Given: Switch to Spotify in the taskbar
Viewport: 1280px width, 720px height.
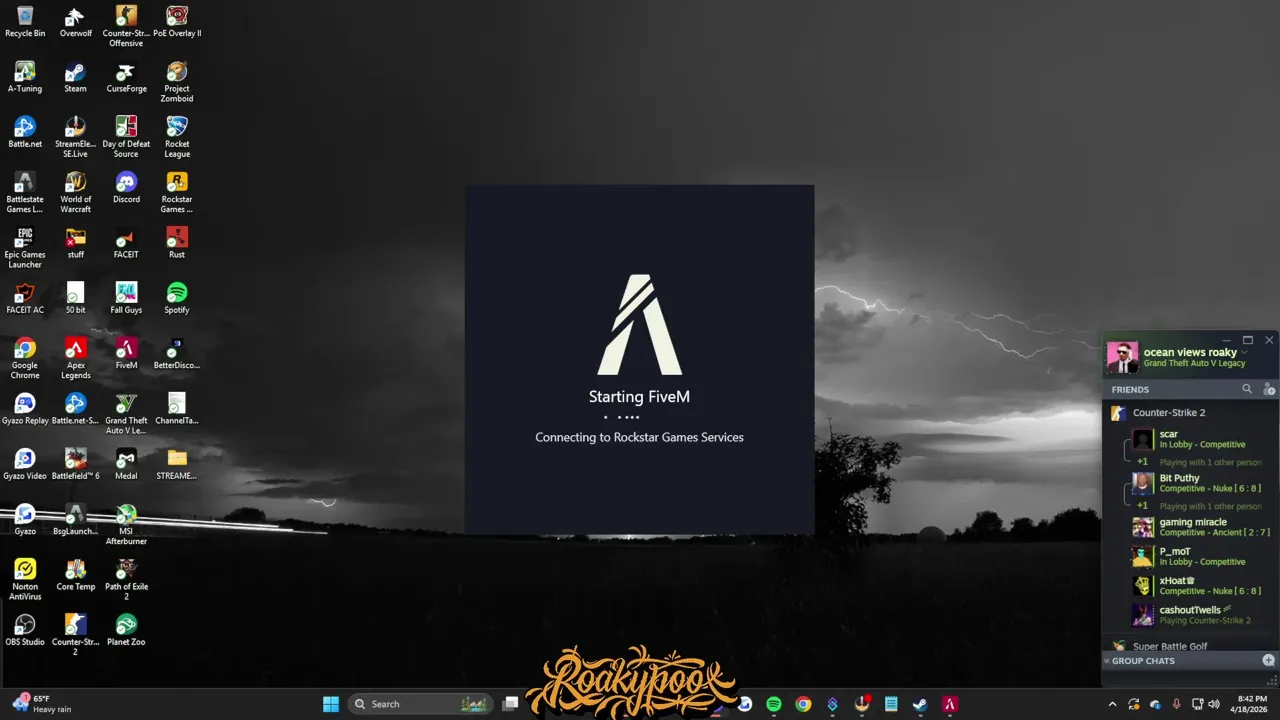Looking at the screenshot, I should coord(773,704).
